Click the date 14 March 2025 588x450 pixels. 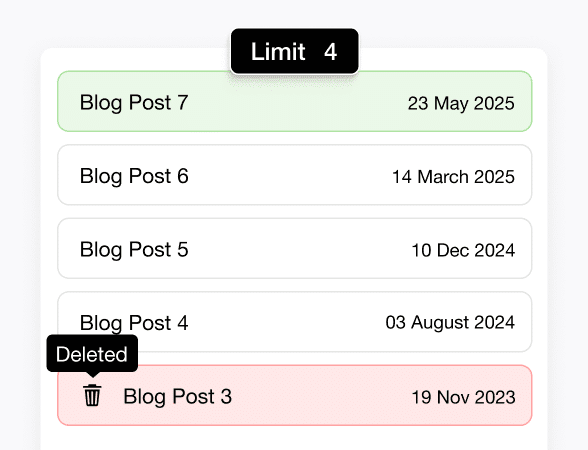(x=453, y=177)
